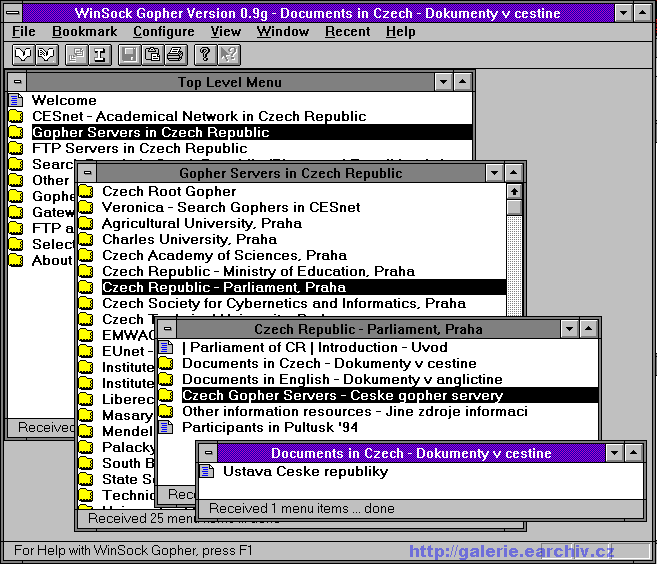Click folder icon beside Czech Academy of Sciences
The height and width of the screenshot is (564, 657).
pyautogui.click(x=86, y=255)
